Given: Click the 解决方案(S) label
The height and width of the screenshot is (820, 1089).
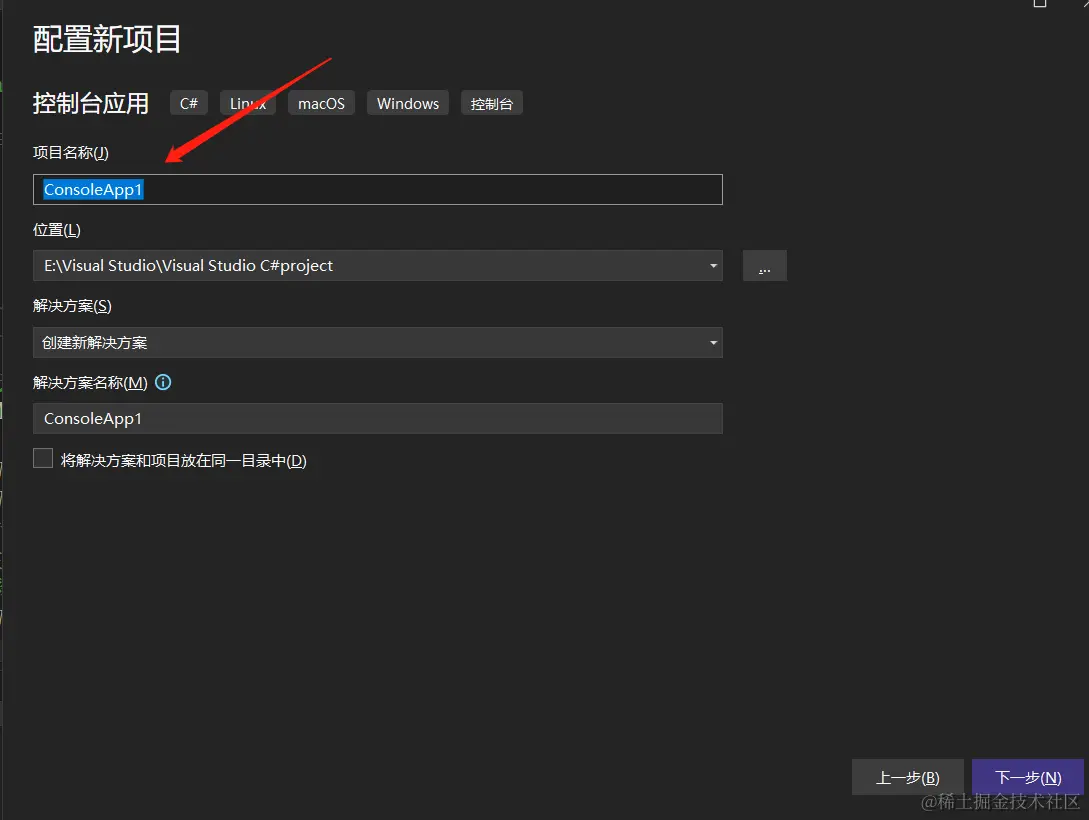Looking at the screenshot, I should (x=72, y=306).
